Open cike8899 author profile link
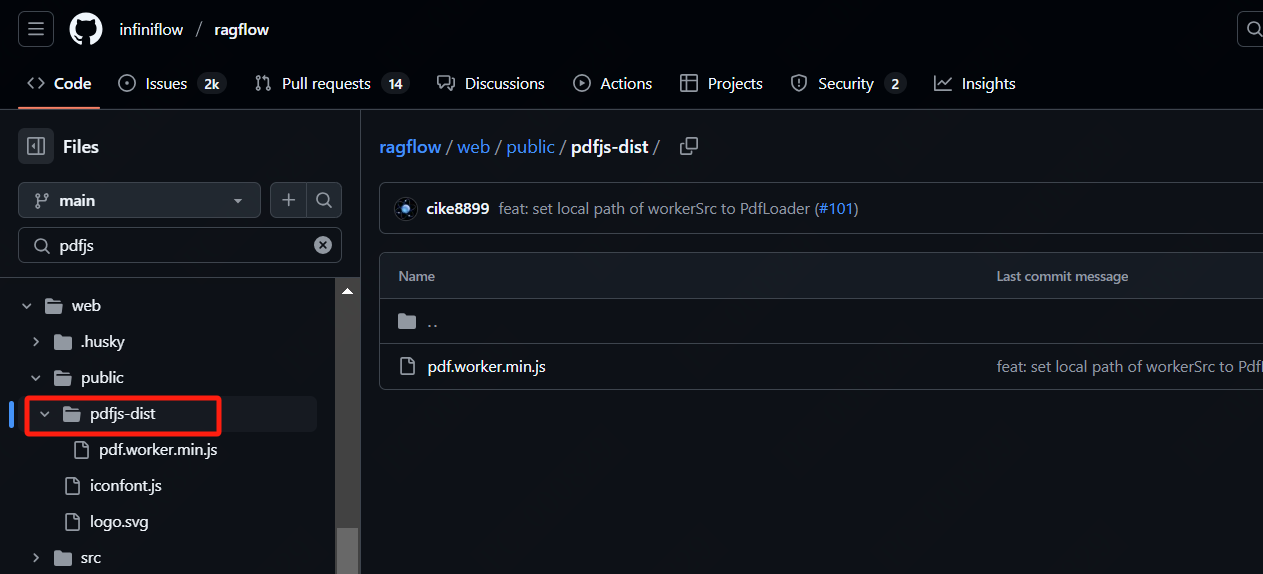Screen dimensions: 1263x574 pyautogui.click(x=458, y=209)
